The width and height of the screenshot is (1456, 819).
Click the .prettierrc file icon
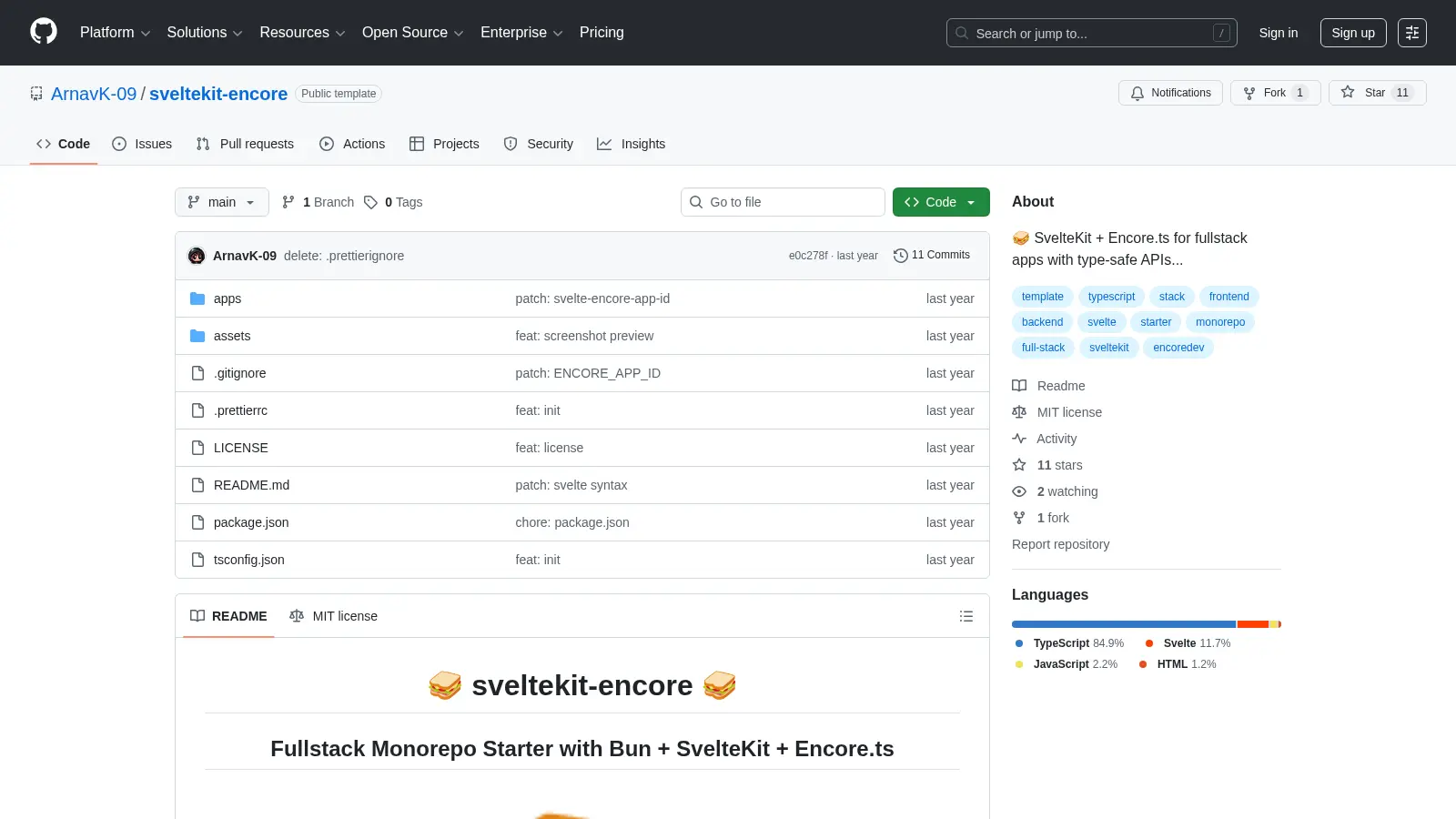click(x=197, y=410)
